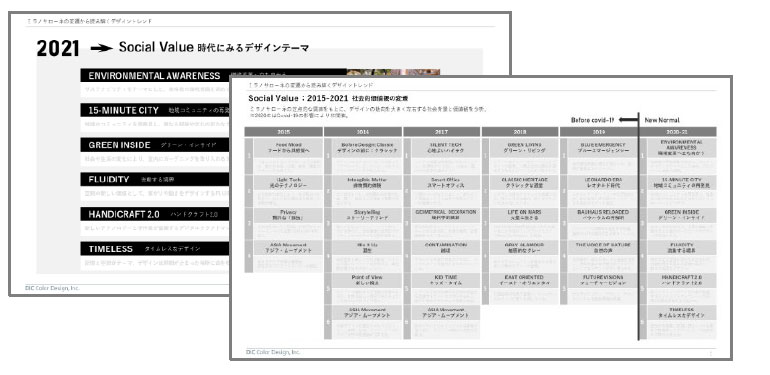Viewport: 770px width, 375px height.
Task: Select the SILENT TECH table cell
Action: (445, 148)
